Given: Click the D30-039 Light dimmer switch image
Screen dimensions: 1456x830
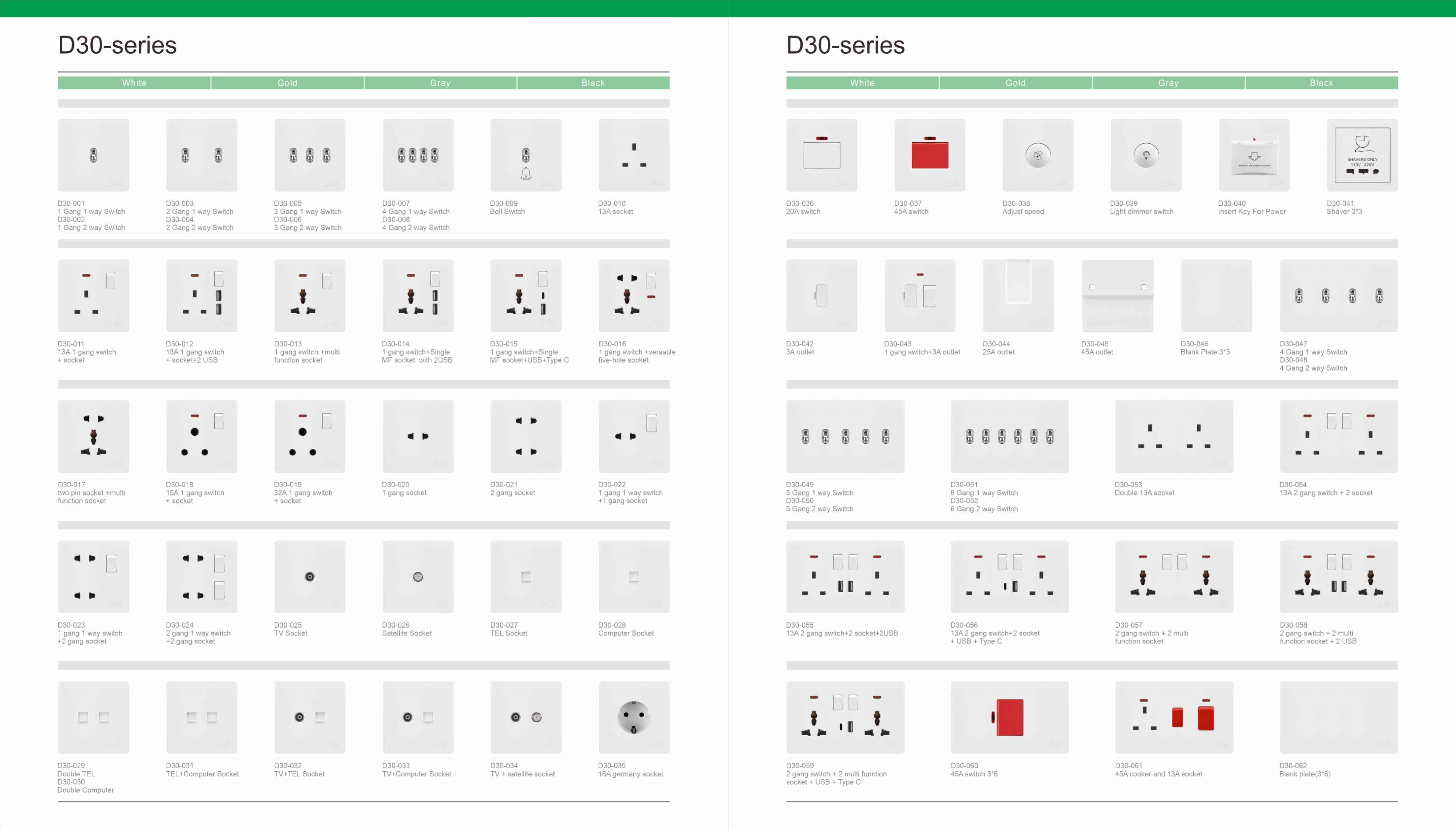Looking at the screenshot, I should coord(1146,155).
